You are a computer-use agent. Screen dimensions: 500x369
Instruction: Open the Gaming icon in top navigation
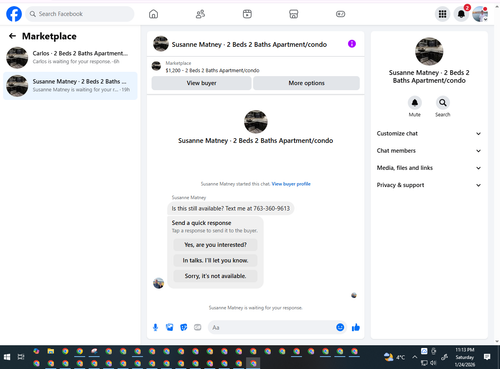click(340, 14)
